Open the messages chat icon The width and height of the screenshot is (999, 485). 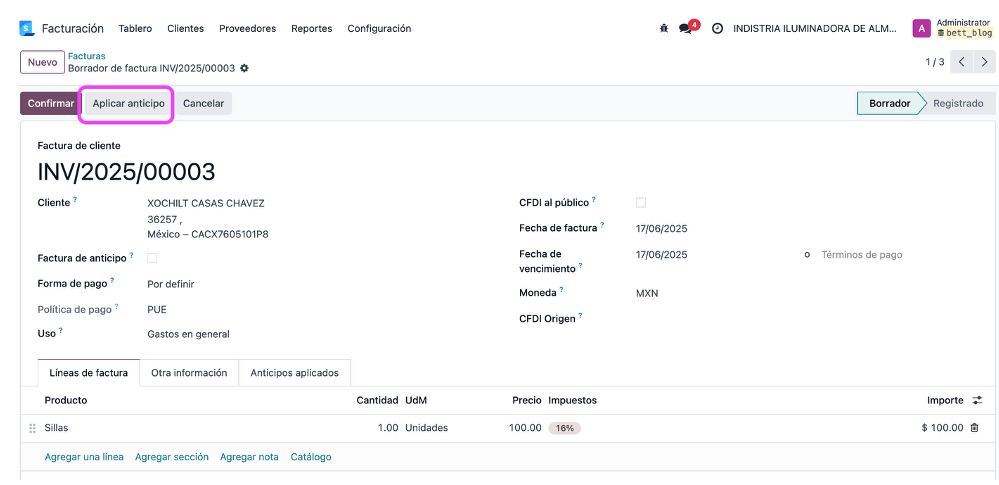click(x=686, y=29)
